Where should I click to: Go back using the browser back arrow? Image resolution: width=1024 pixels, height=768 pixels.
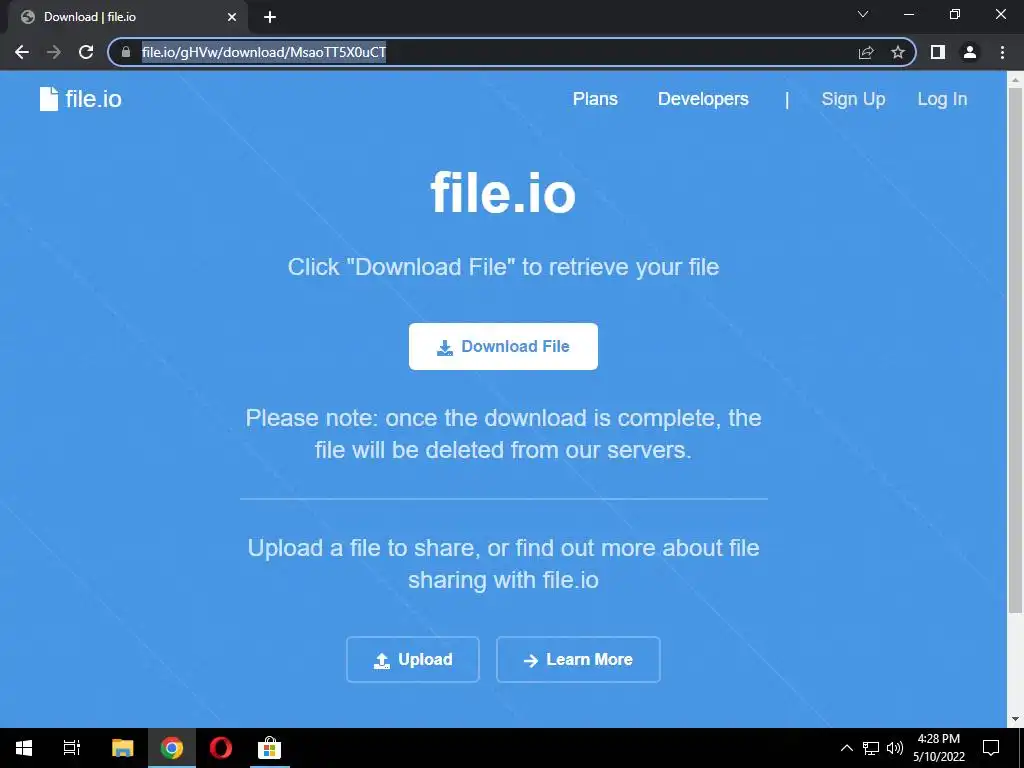pos(22,52)
